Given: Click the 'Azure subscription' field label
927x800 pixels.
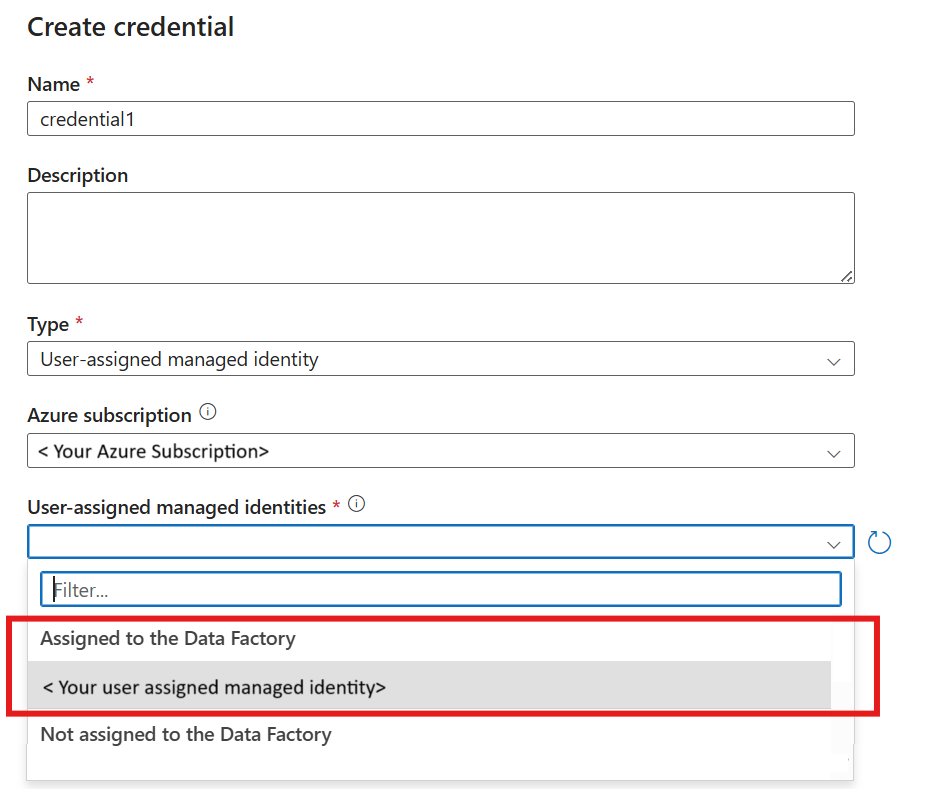Looking at the screenshot, I should pyautogui.click(x=109, y=415).
